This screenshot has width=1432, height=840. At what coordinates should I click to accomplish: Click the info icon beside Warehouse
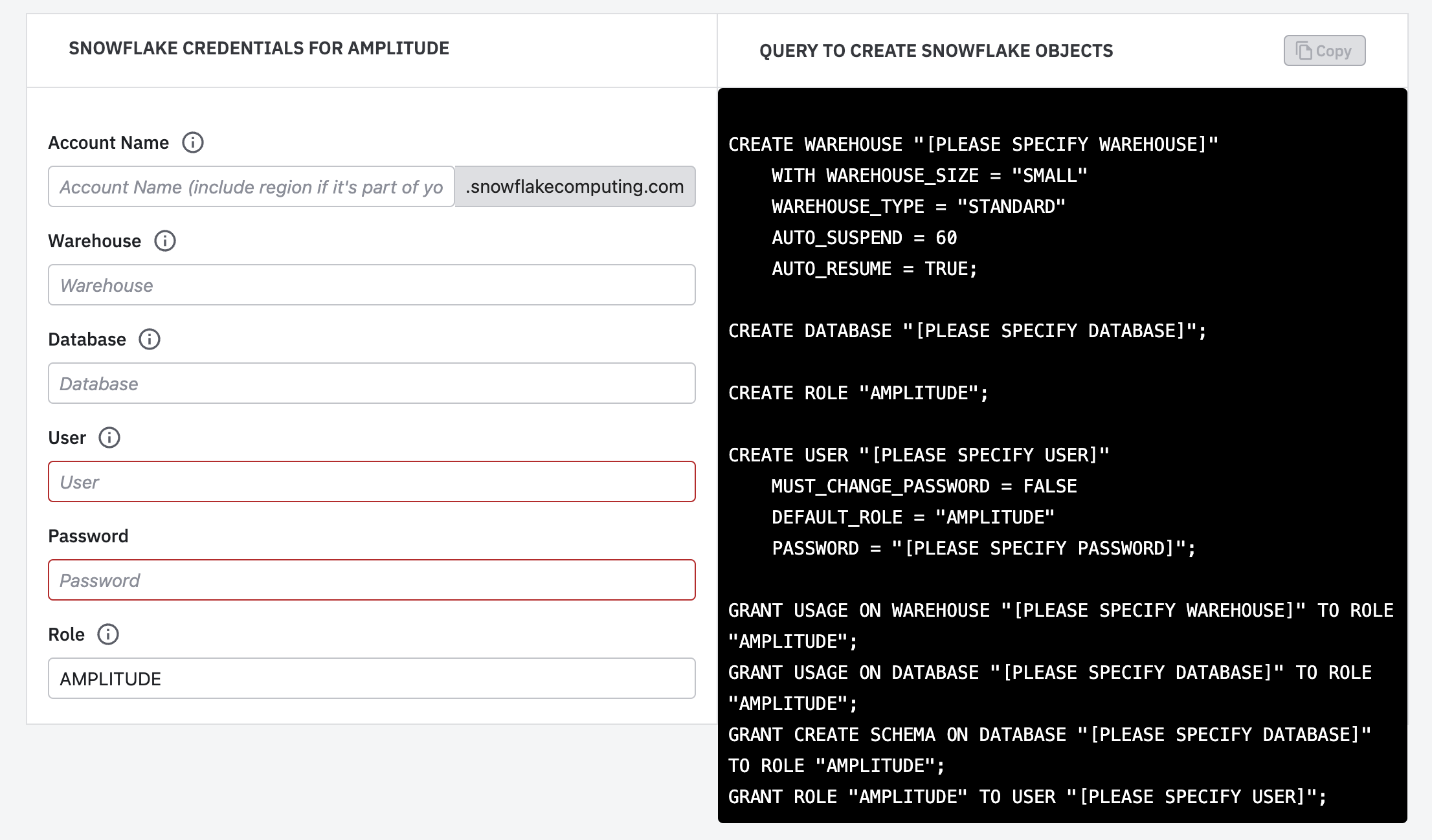tap(165, 241)
